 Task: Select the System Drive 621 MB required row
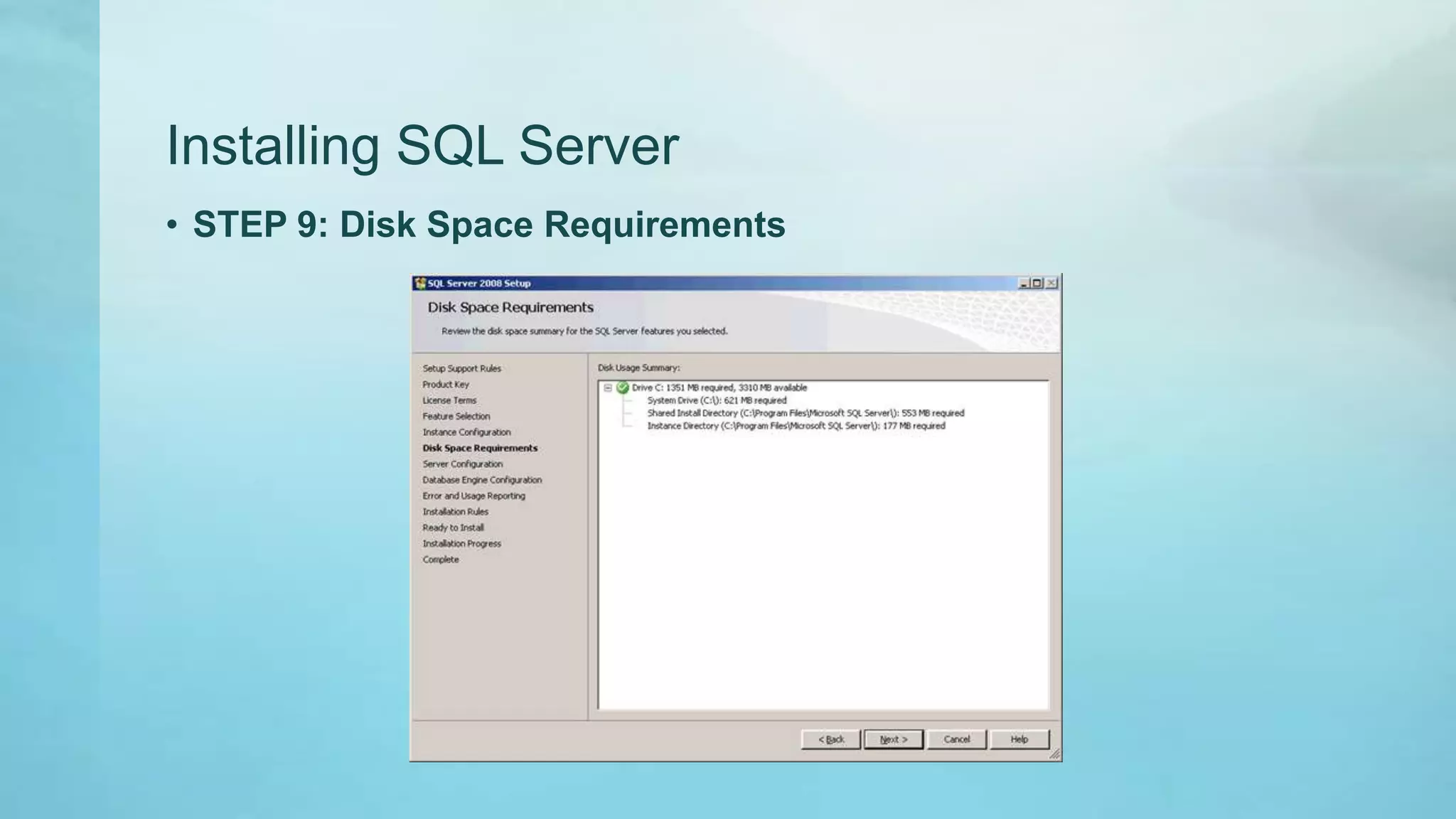[717, 400]
